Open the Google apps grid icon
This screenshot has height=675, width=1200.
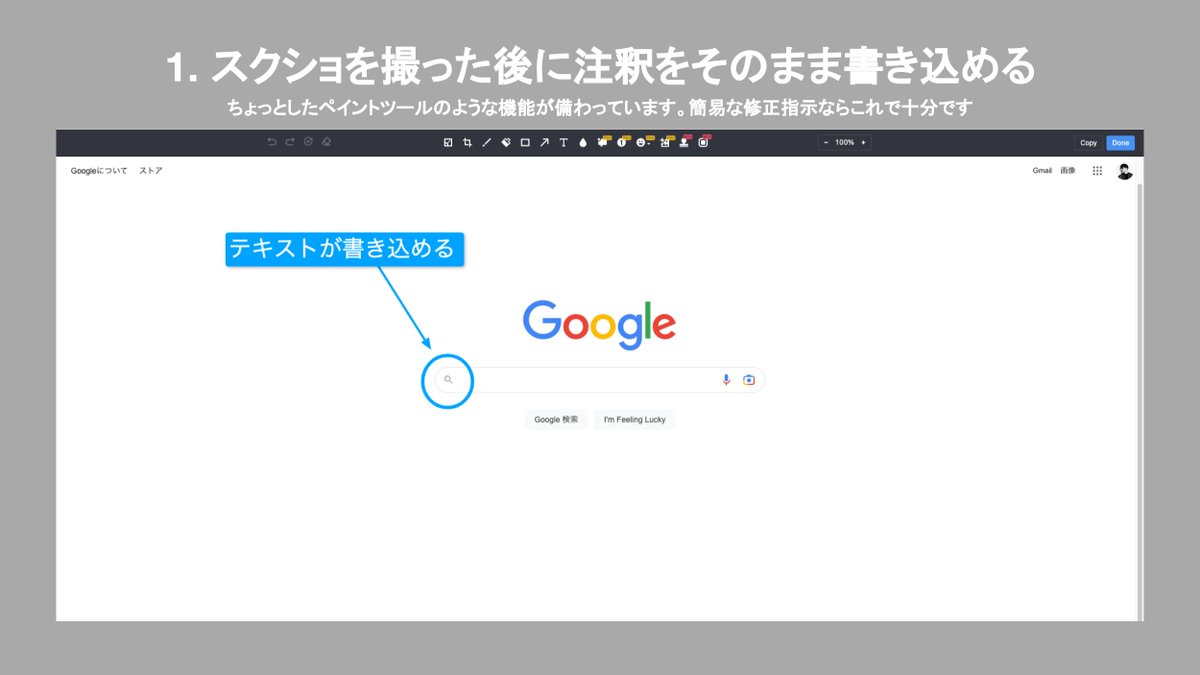(1097, 171)
